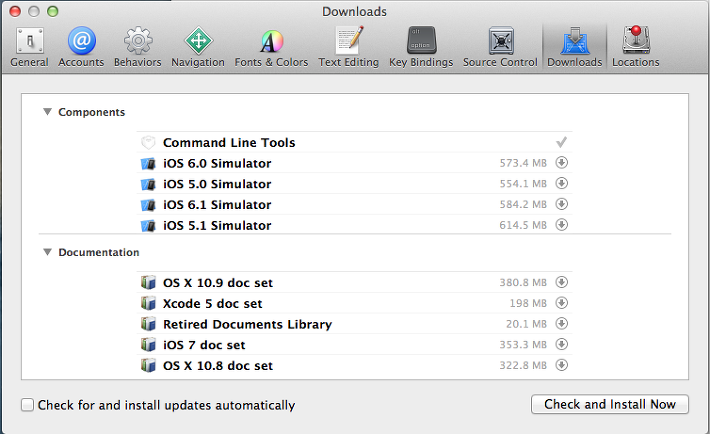Collapse the Components section
Image resolution: width=710 pixels, height=434 pixels.
pos(47,112)
